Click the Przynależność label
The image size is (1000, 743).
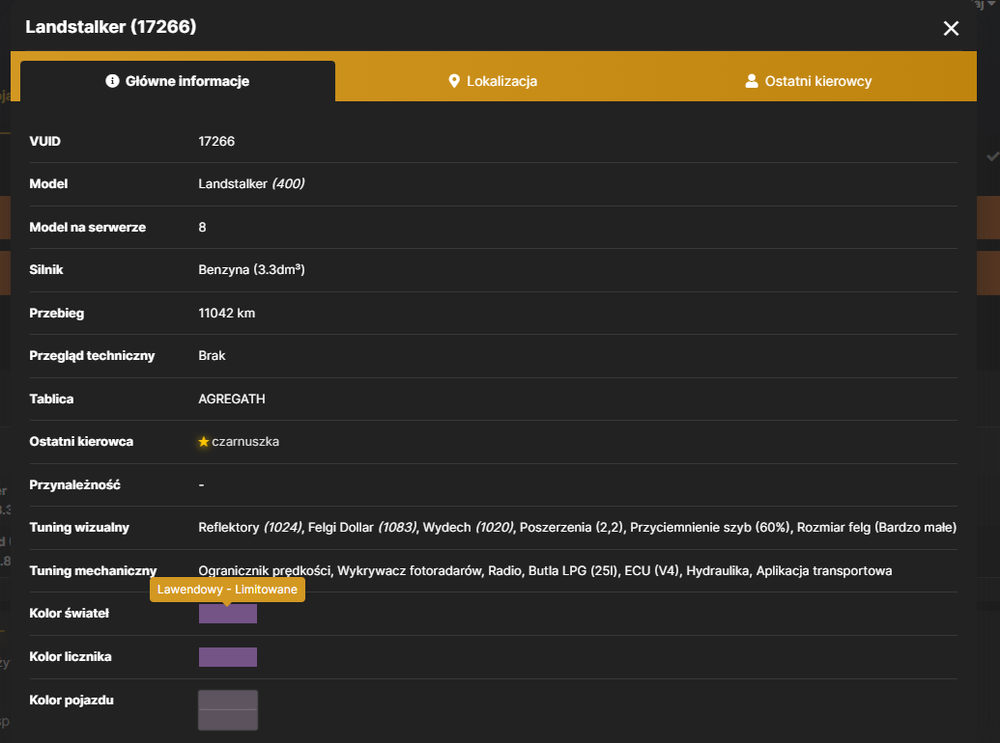[75, 485]
